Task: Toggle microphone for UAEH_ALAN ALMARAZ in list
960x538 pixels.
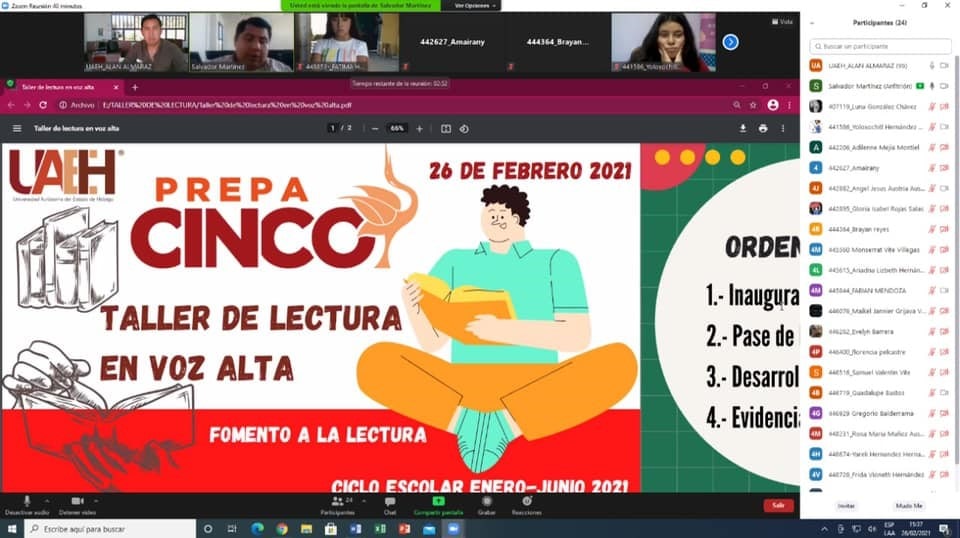Action: [932, 65]
